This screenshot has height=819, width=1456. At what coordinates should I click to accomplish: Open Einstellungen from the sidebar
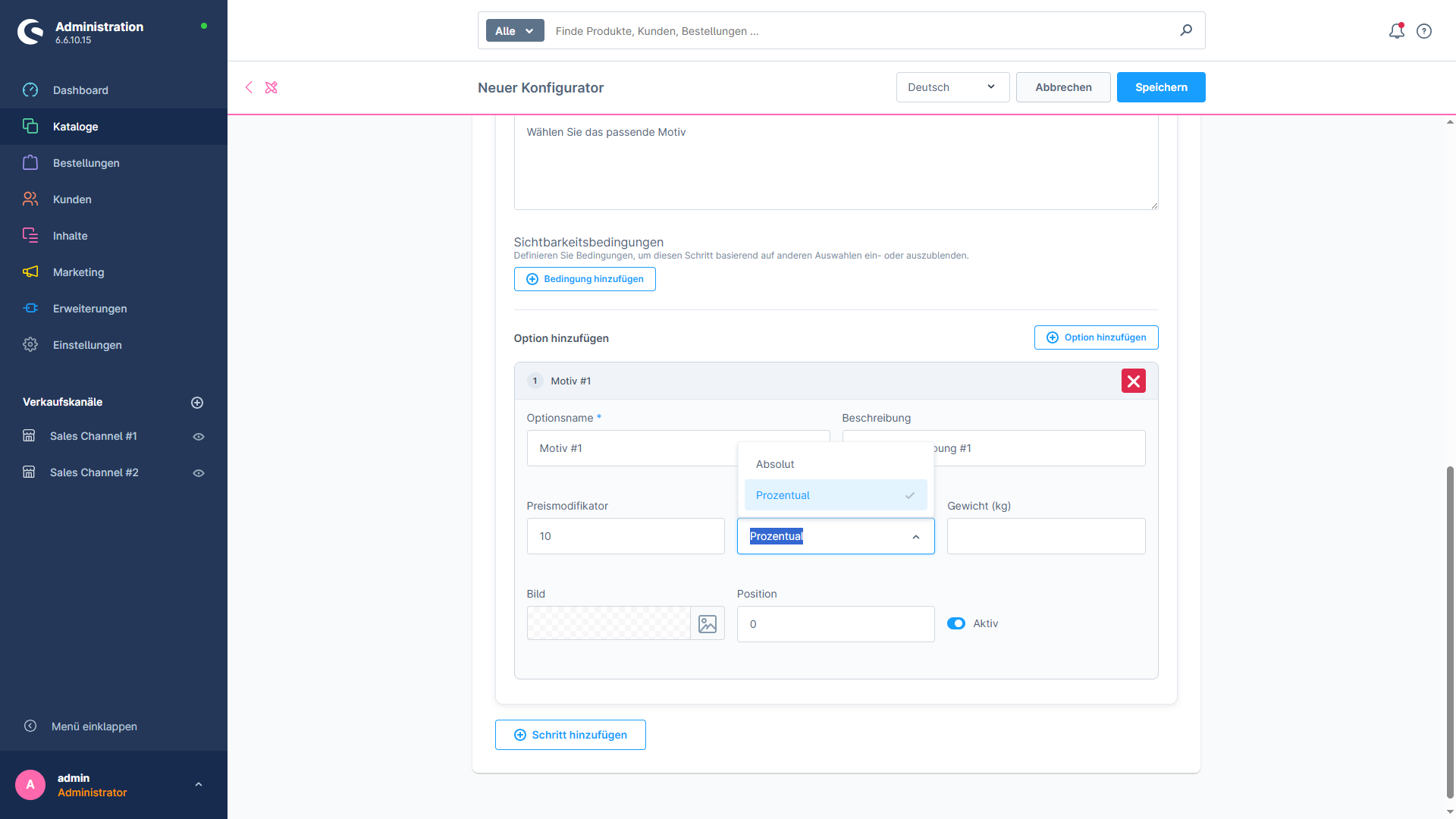pyautogui.click(x=114, y=345)
